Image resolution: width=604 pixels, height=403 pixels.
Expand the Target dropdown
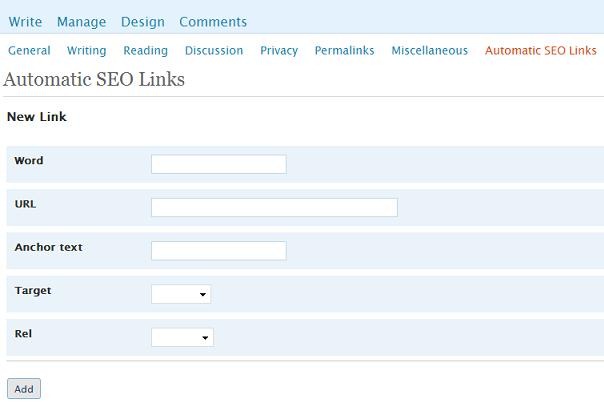coord(181,294)
